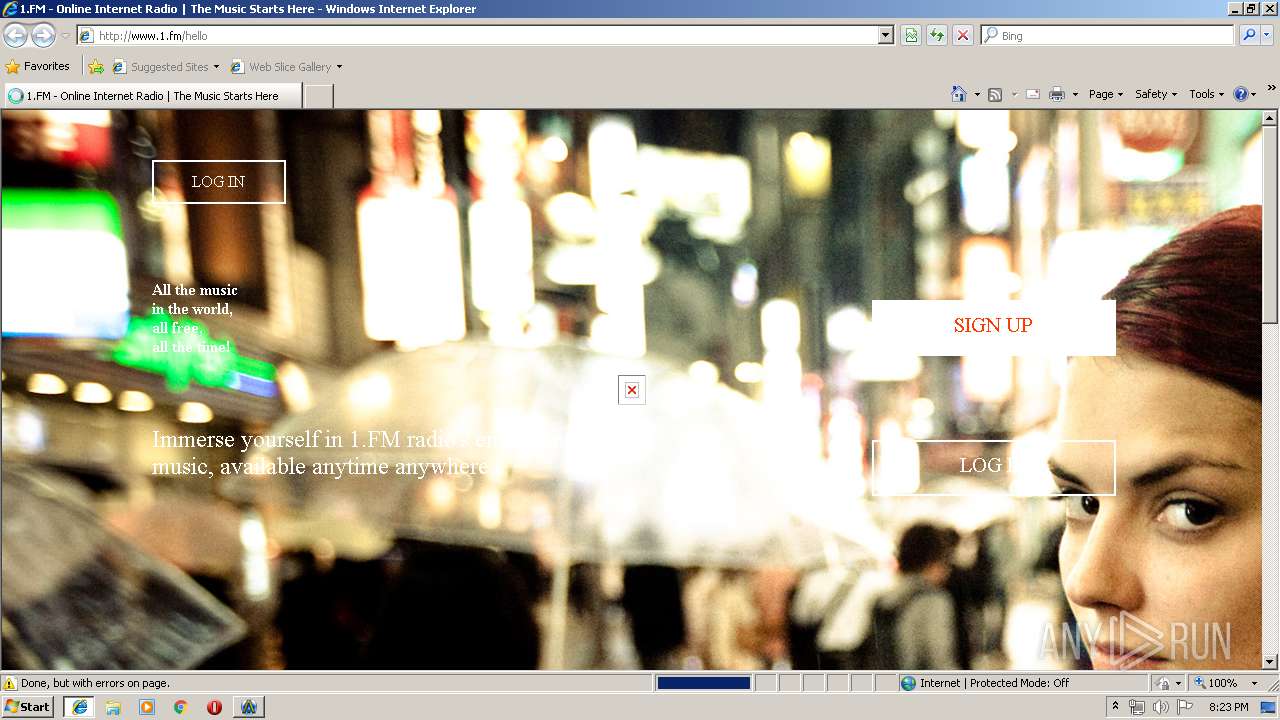Open the Windows Start menu
The width and height of the screenshot is (1280, 720).
[28, 706]
